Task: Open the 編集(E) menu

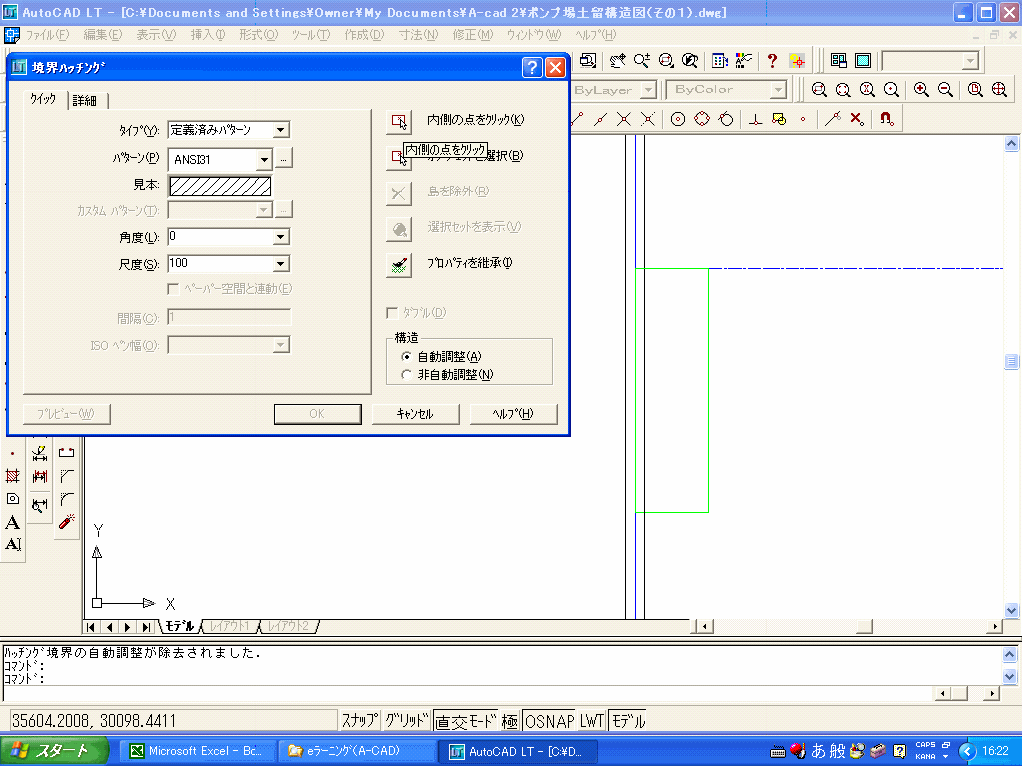Action: click(102, 35)
